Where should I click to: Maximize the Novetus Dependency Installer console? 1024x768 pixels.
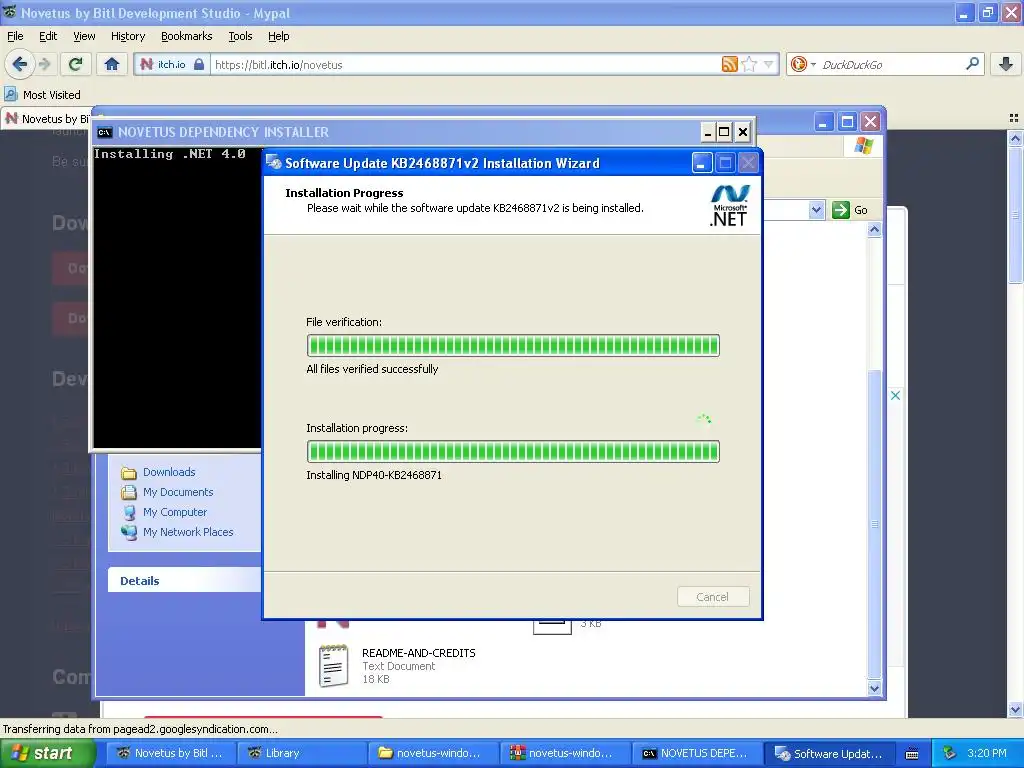pos(724,133)
